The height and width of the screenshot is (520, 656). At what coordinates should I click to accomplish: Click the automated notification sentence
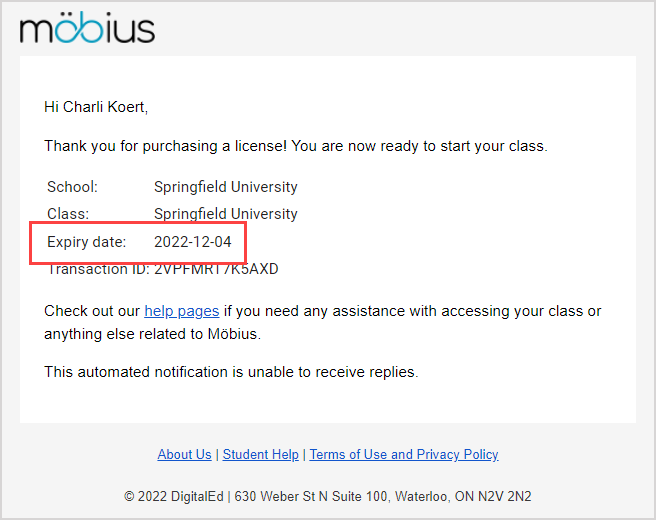pos(231,372)
